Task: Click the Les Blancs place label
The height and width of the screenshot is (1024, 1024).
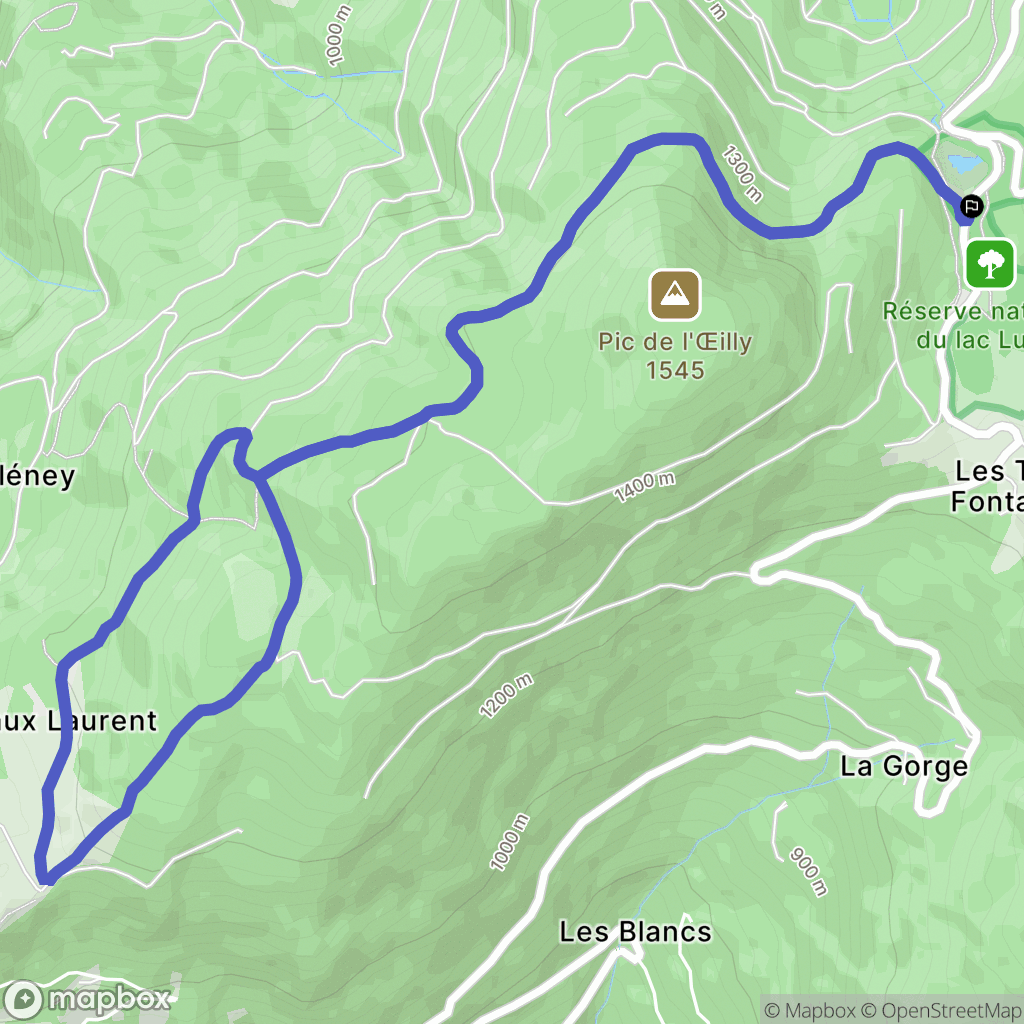Action: pos(635,932)
